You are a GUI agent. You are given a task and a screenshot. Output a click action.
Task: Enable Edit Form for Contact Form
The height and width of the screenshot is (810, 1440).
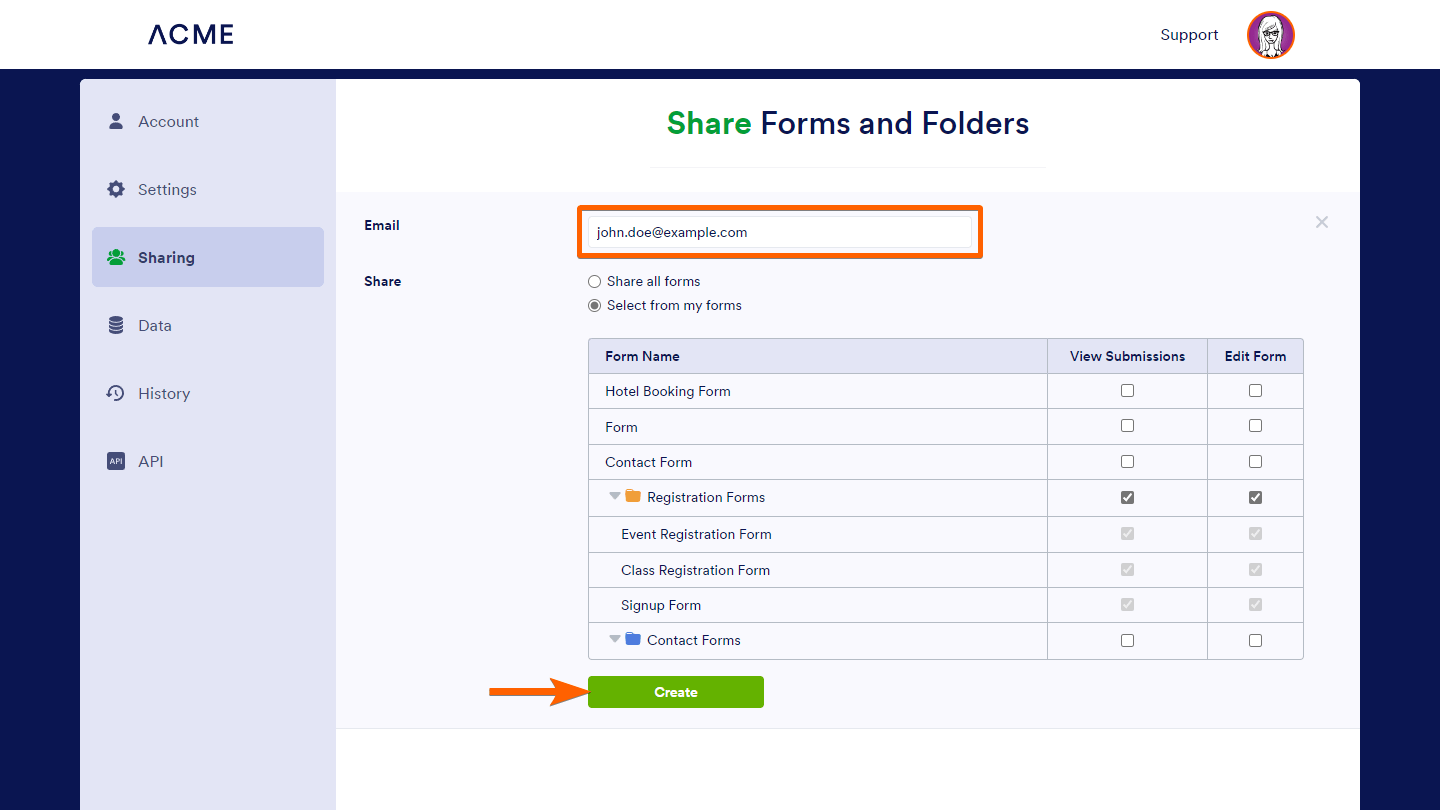(1255, 462)
